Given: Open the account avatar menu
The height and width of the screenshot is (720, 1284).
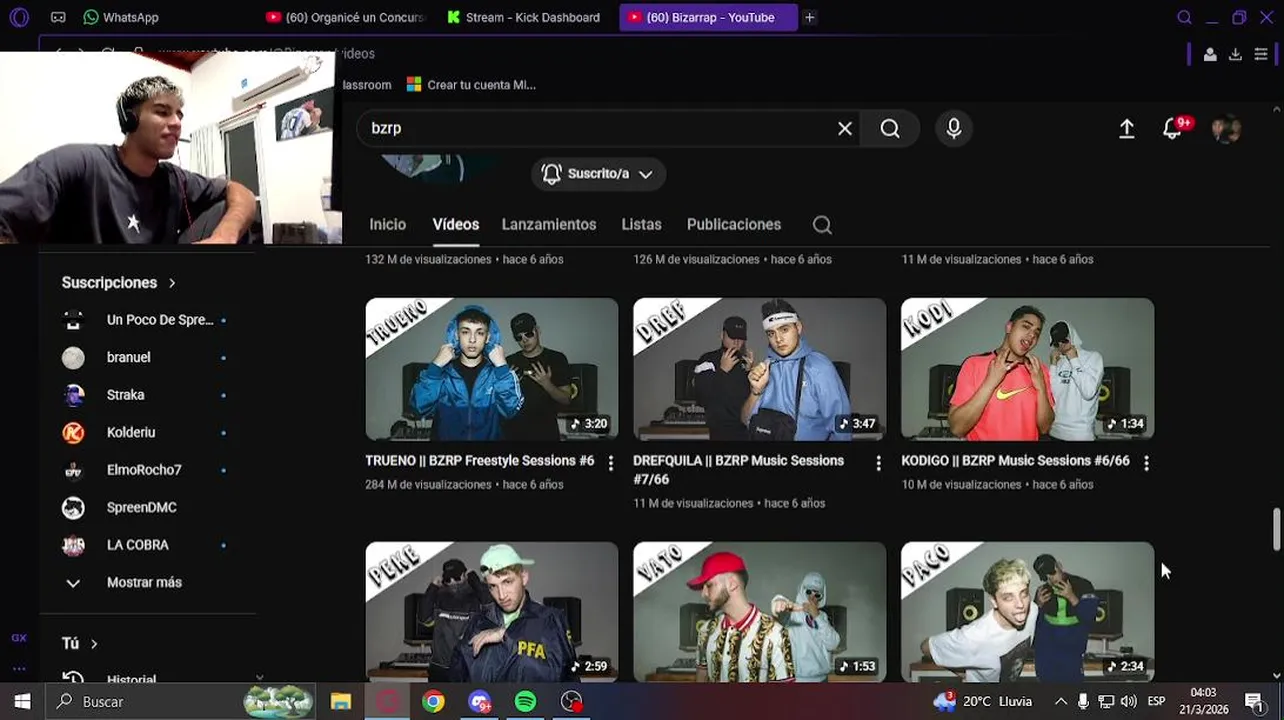Looking at the screenshot, I should coord(1226,129).
